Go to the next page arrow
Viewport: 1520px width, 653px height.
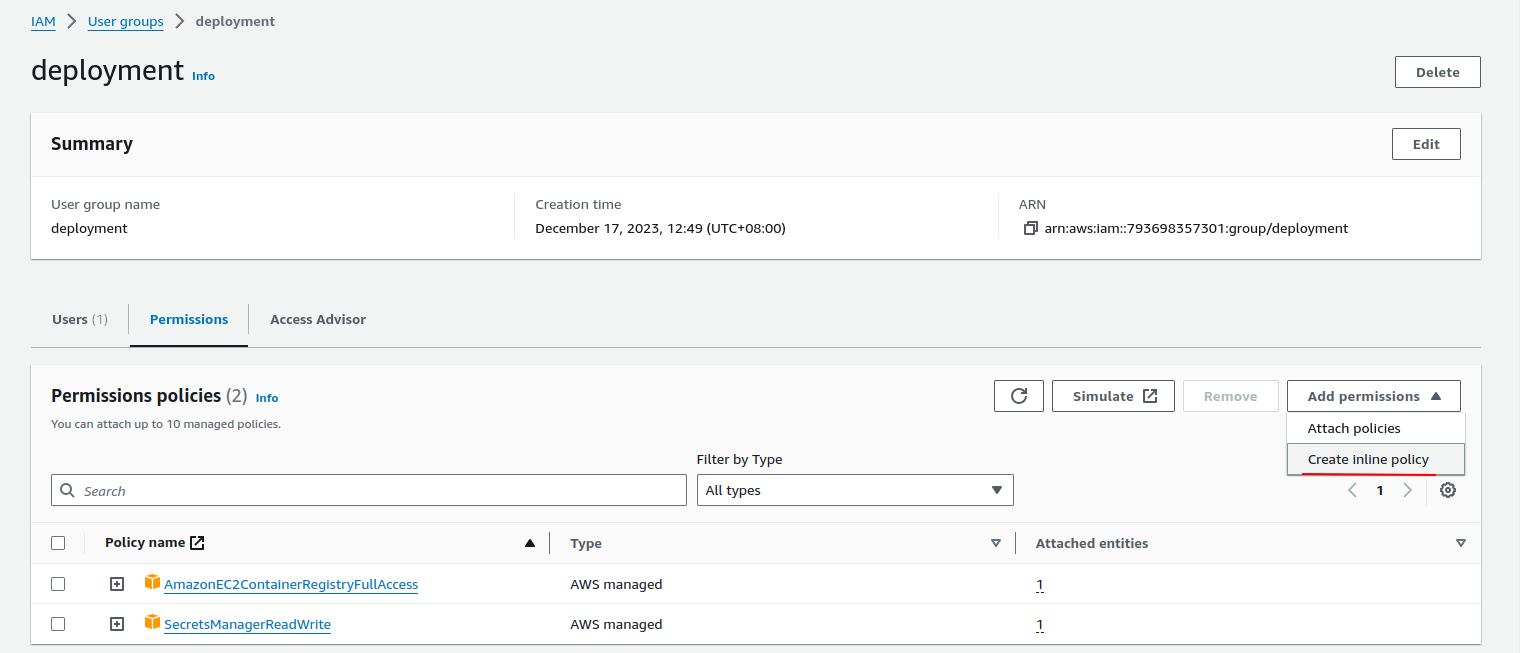coord(1408,490)
